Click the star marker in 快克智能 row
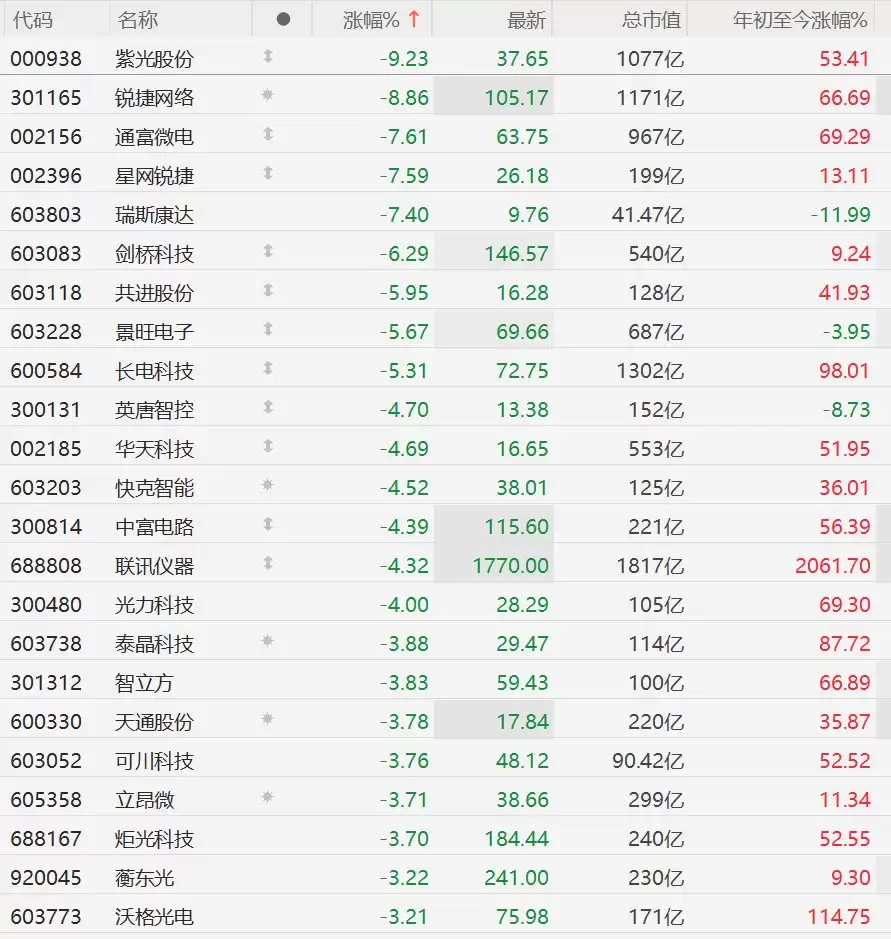The image size is (891, 939). pos(268,484)
